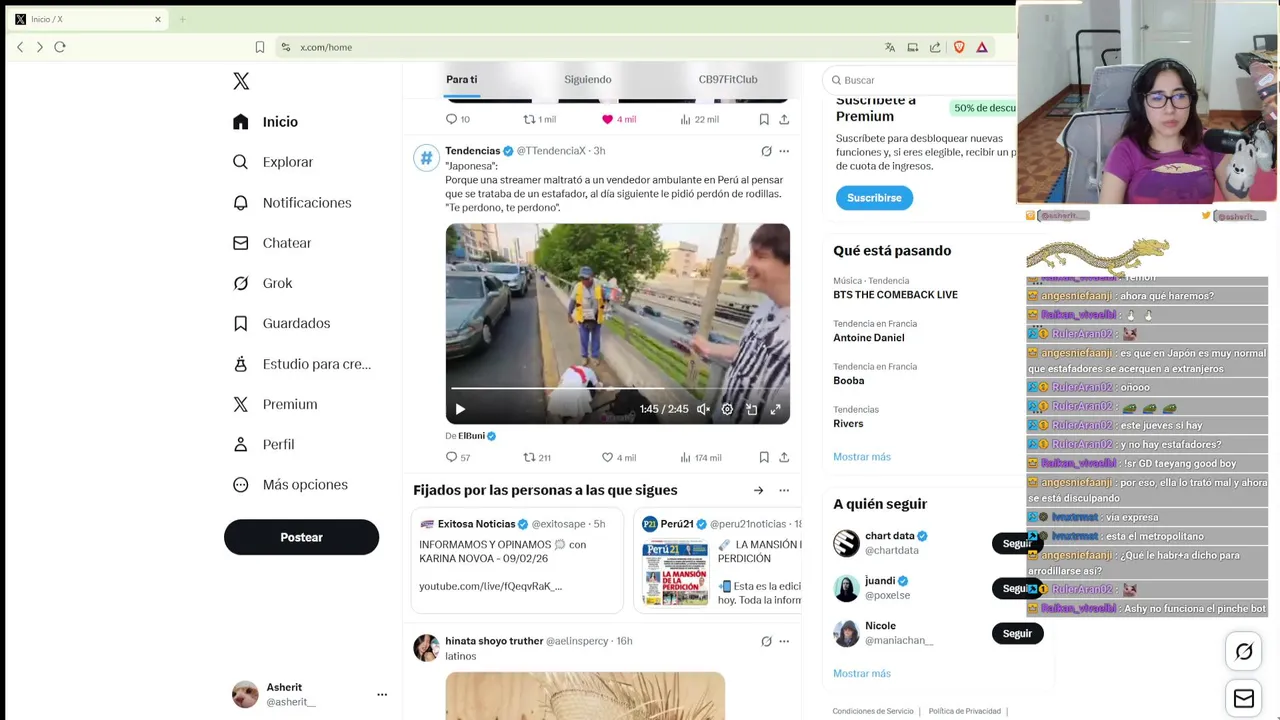Click the Buscar search field
Image resolution: width=1280 pixels, height=720 pixels.
point(920,80)
